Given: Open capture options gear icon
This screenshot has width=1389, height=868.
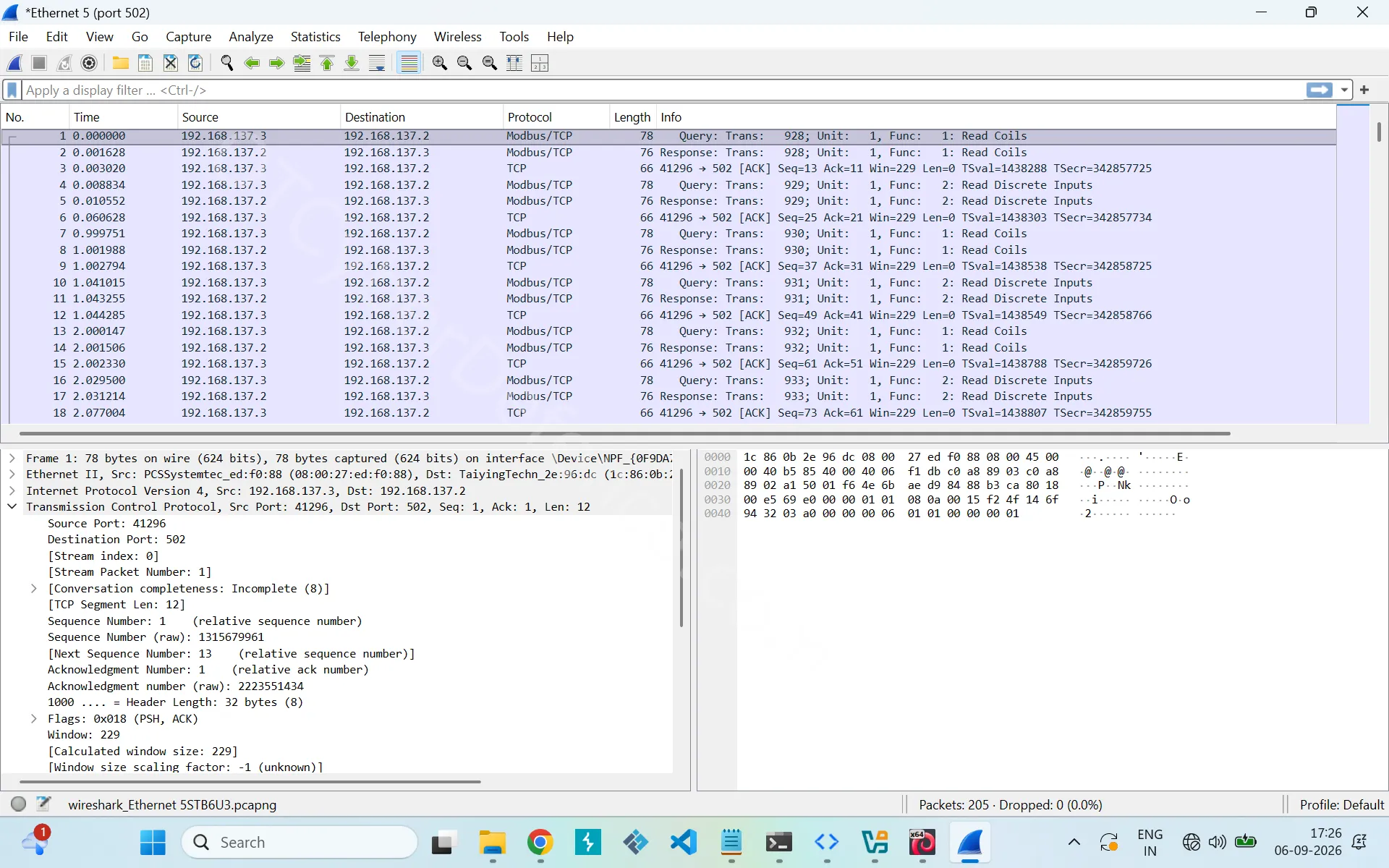Looking at the screenshot, I should pos(89,63).
